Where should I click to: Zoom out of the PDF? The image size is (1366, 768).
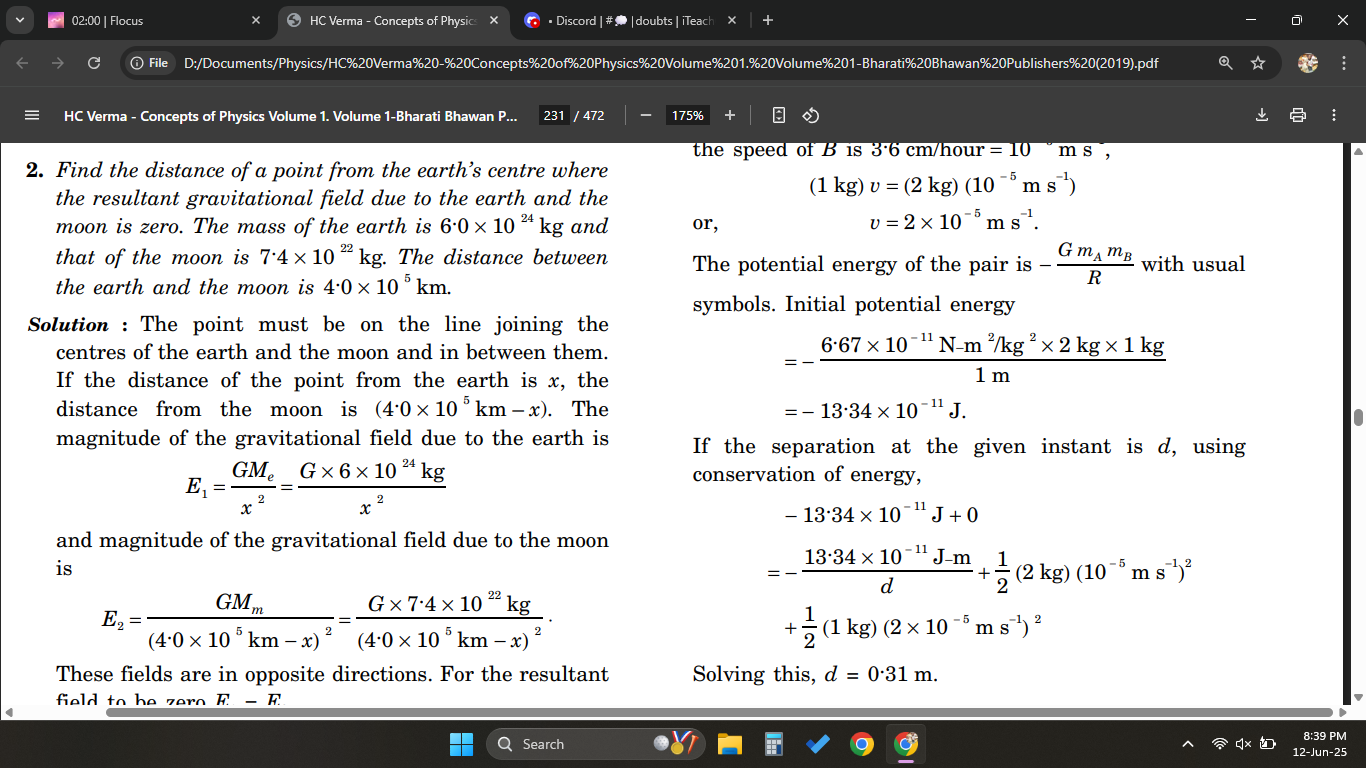(x=646, y=115)
